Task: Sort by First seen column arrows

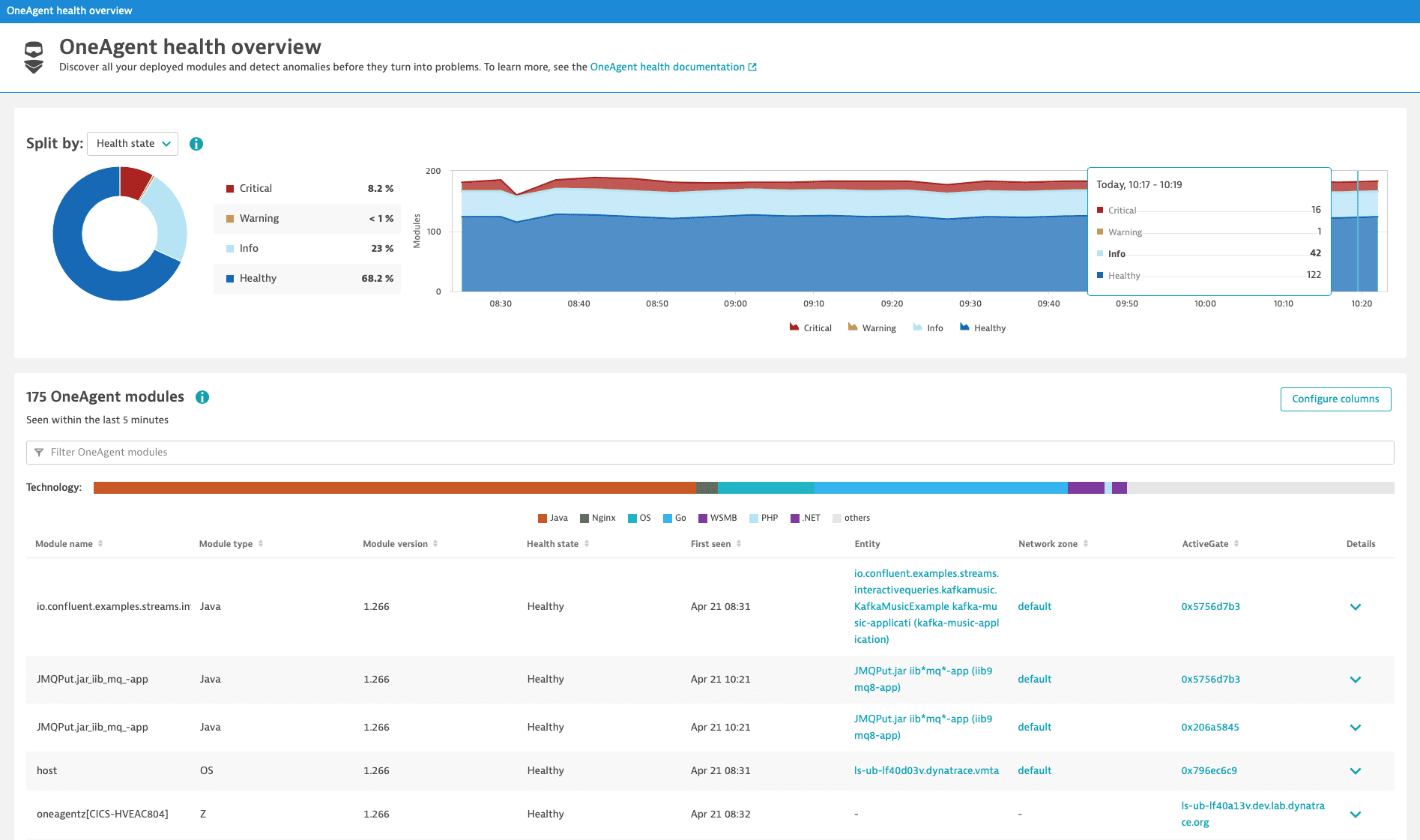Action: click(739, 544)
